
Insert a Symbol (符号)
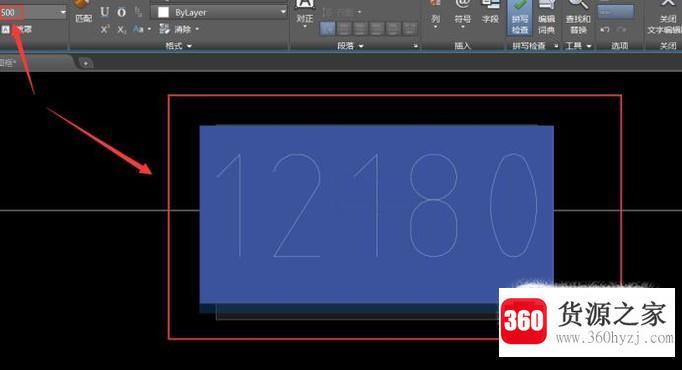point(462,14)
